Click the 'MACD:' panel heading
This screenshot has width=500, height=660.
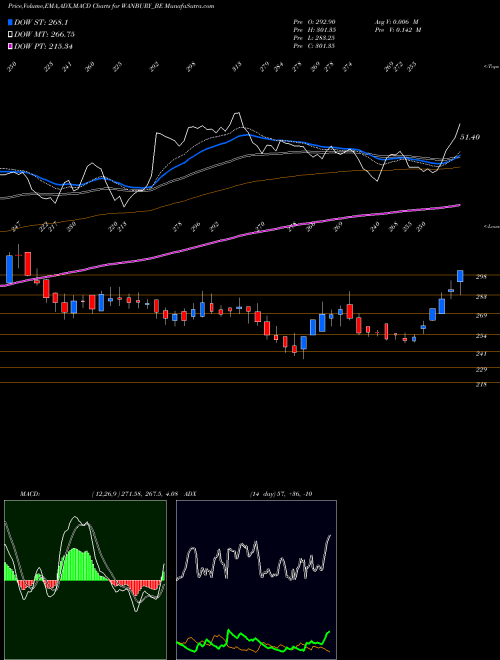[30, 494]
